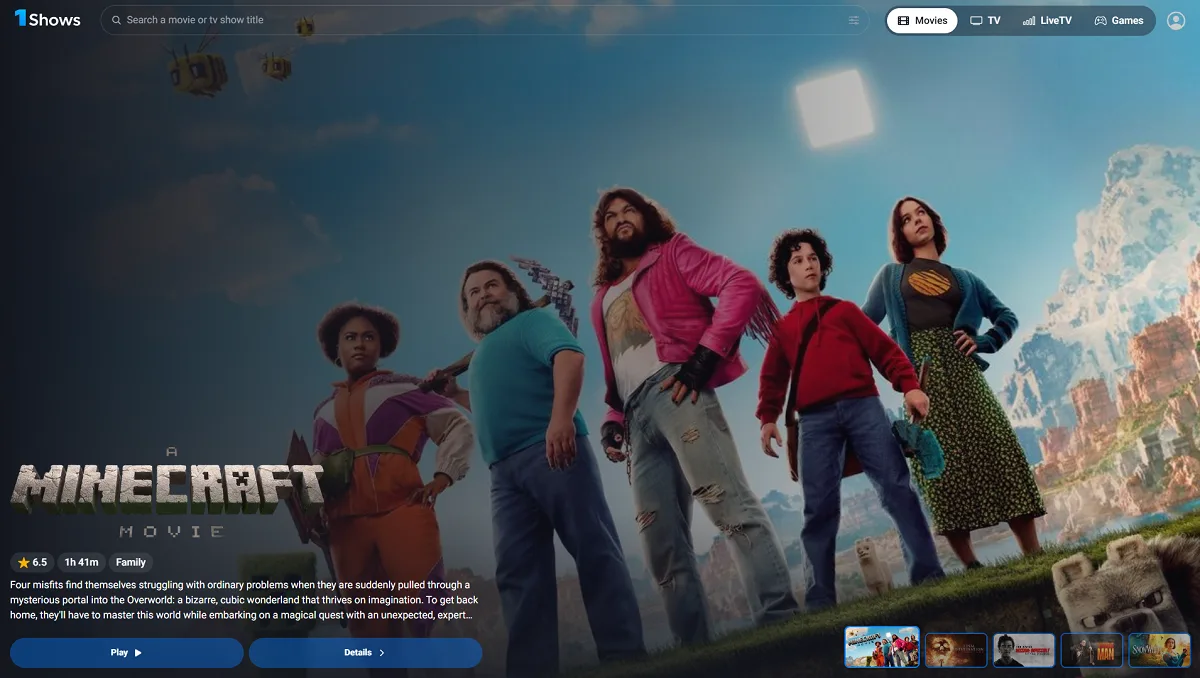
Task: Focus the movie or TV show search field
Action: click(x=485, y=20)
